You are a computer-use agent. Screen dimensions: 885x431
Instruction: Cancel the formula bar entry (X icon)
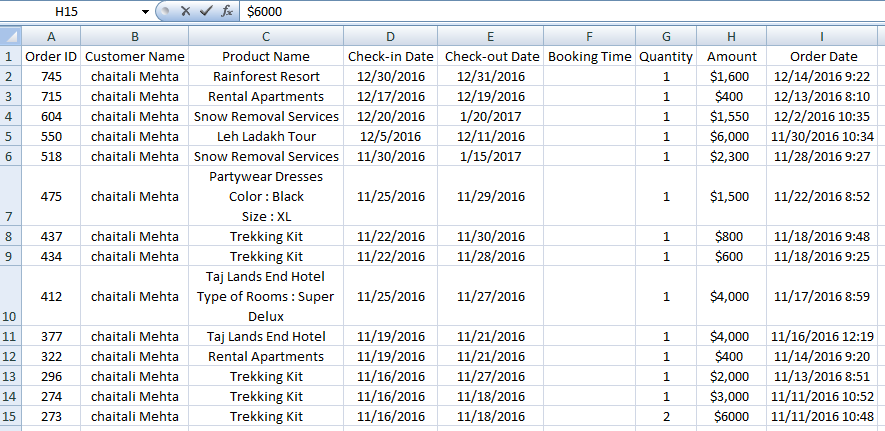[x=186, y=11]
